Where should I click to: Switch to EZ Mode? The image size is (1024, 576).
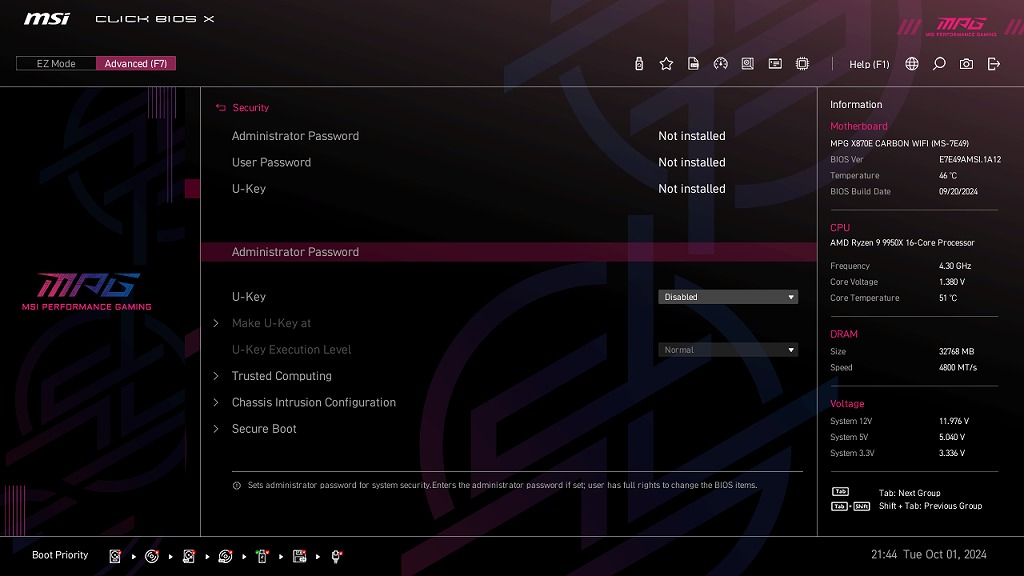point(56,63)
